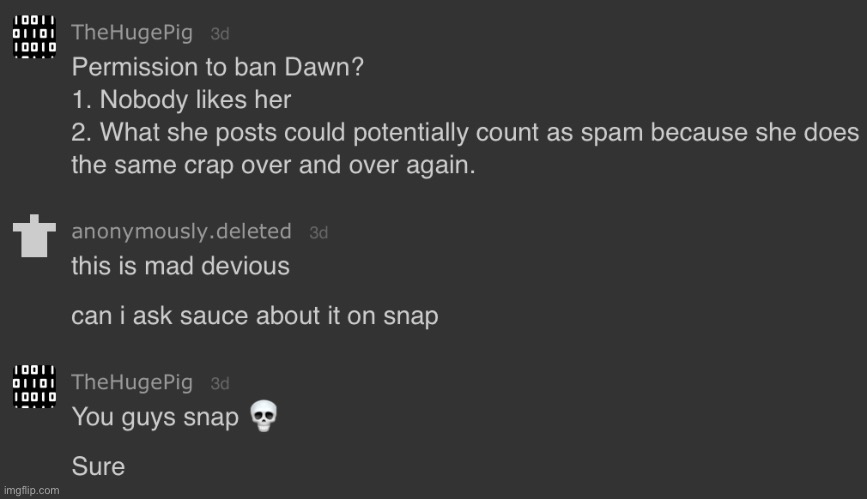Click TheHugePig's binary avatar on the top comment
867x499 pixels.
point(34,37)
